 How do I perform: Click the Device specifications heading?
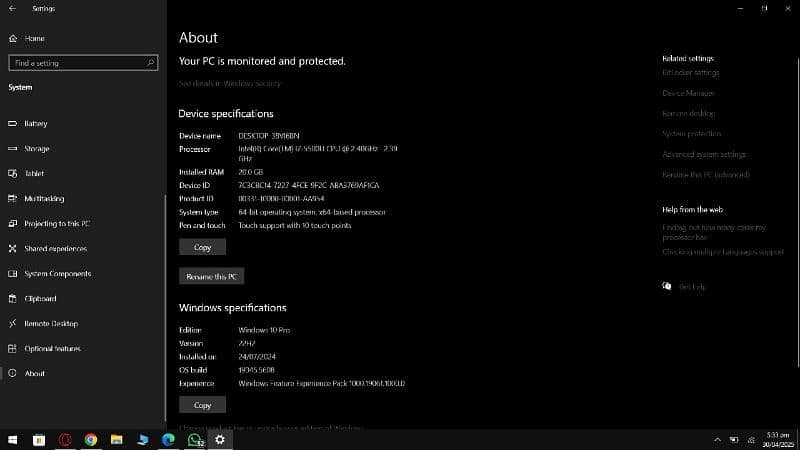(226, 114)
